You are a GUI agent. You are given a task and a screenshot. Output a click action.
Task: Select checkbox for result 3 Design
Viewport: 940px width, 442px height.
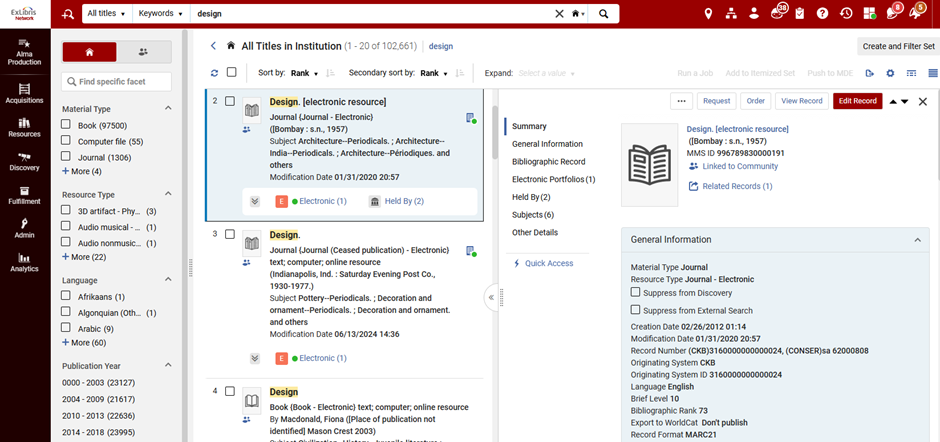click(230, 234)
